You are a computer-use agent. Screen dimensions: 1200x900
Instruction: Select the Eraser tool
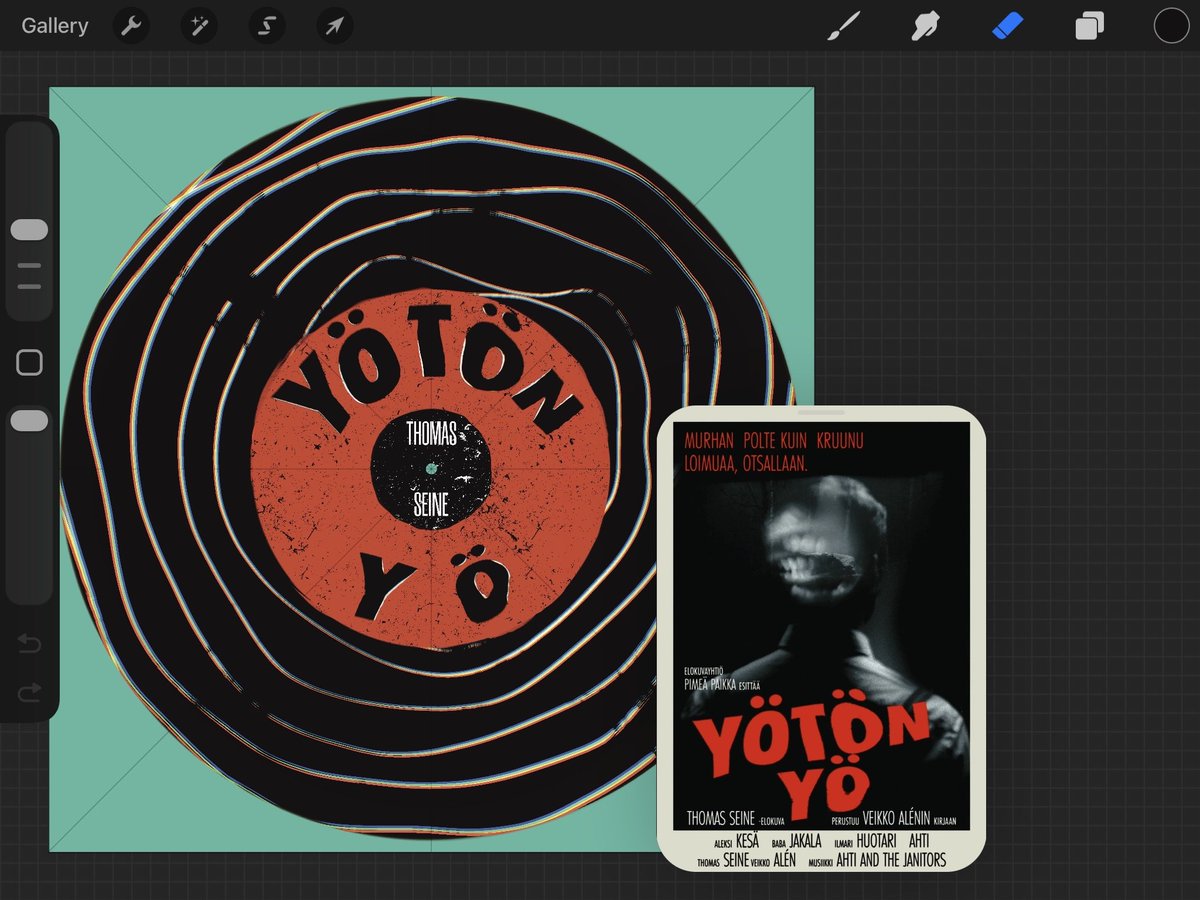pos(1007,26)
